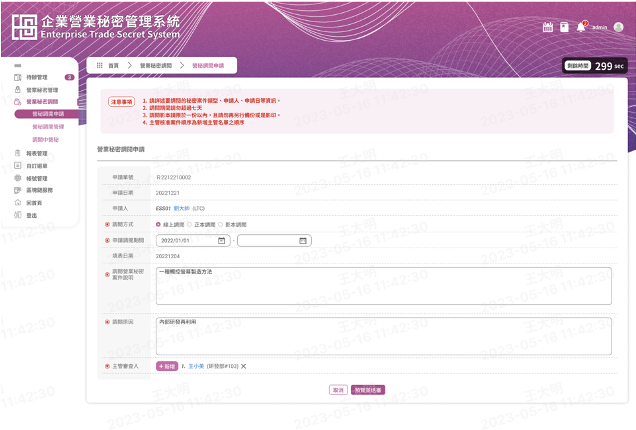Open the sidebar menu beside the gear icon

tap(37, 178)
